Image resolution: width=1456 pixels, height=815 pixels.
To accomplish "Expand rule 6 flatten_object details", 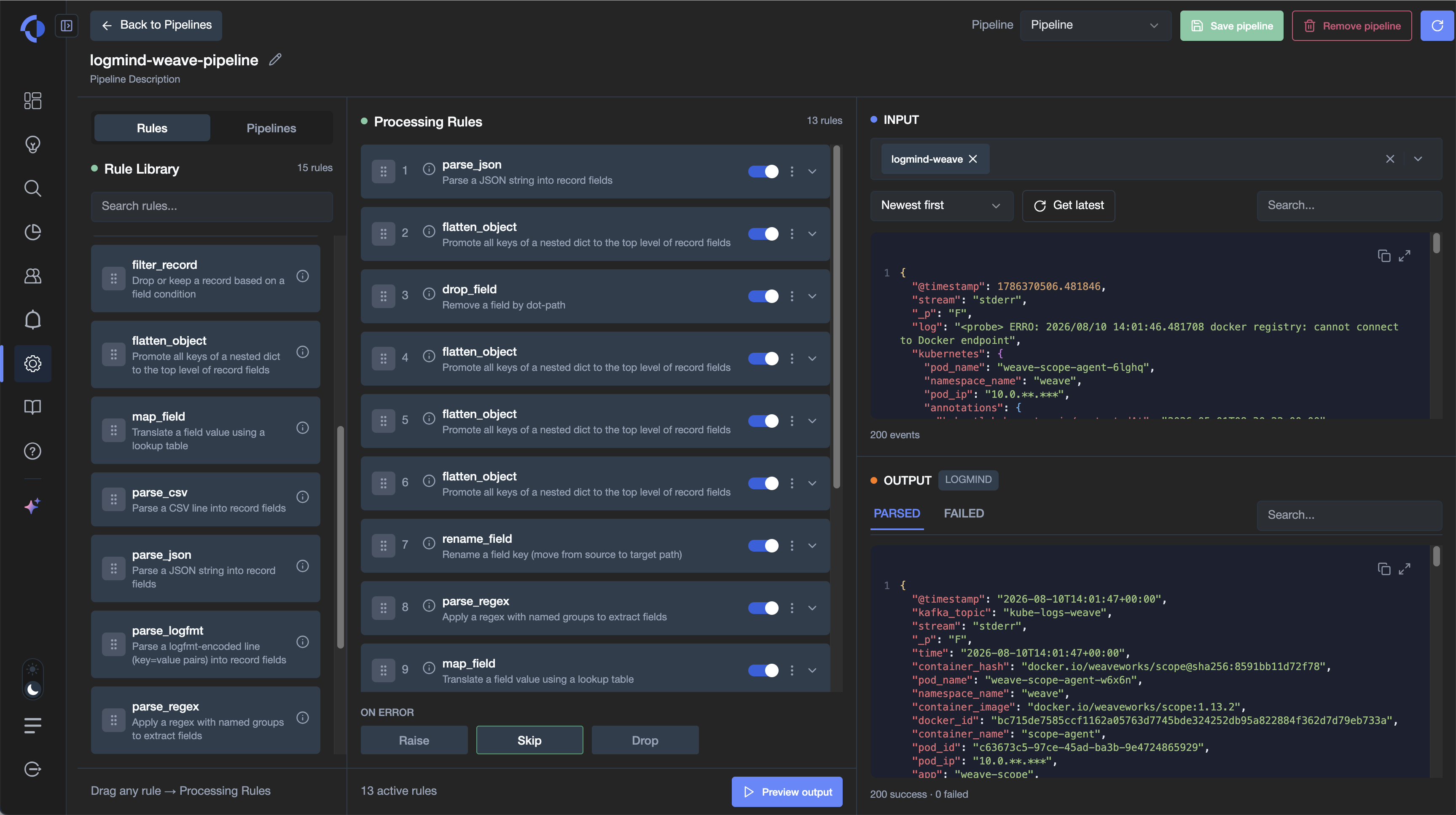I will tap(812, 483).
